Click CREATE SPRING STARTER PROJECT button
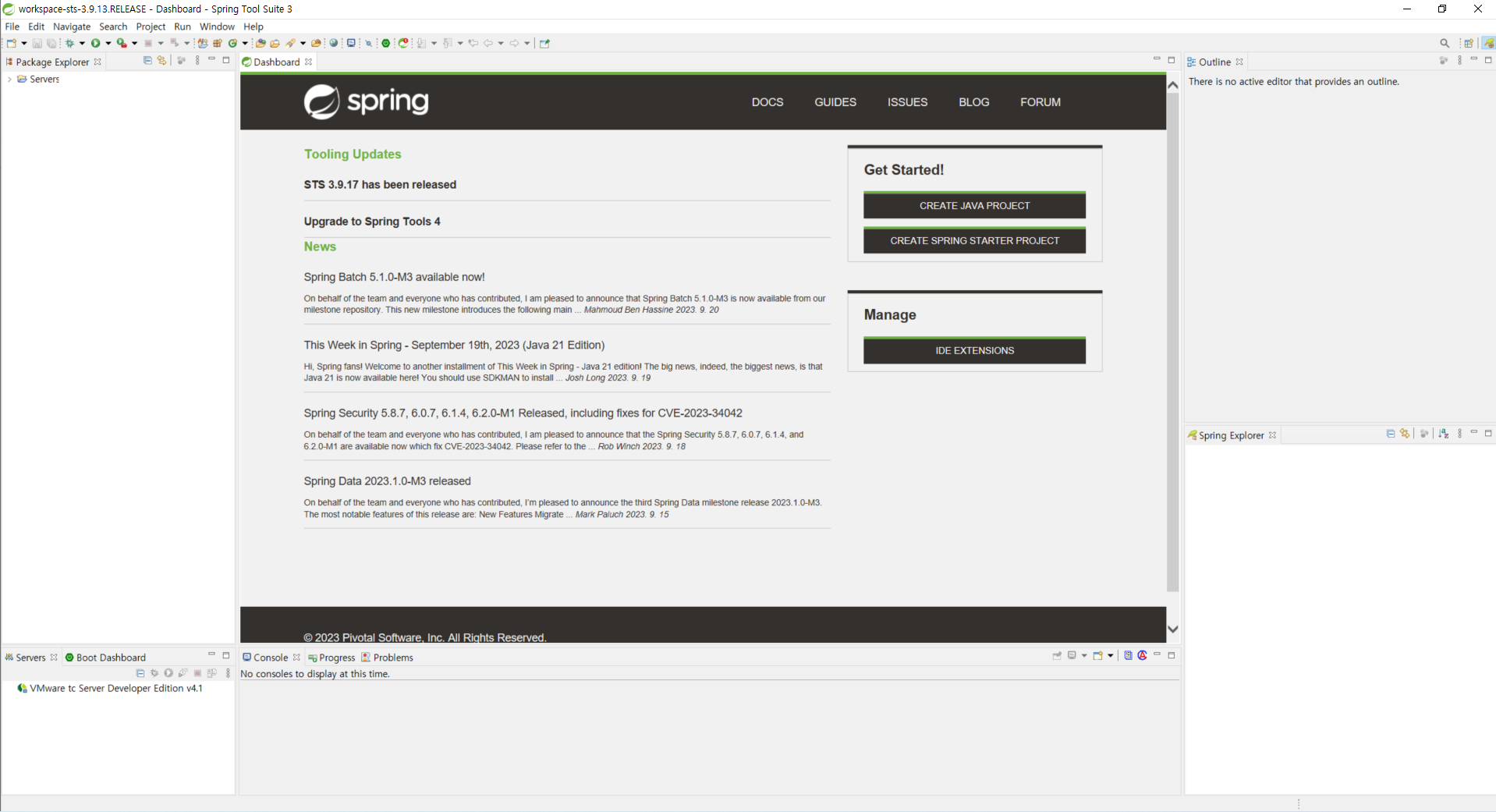1496x812 pixels. (974, 240)
